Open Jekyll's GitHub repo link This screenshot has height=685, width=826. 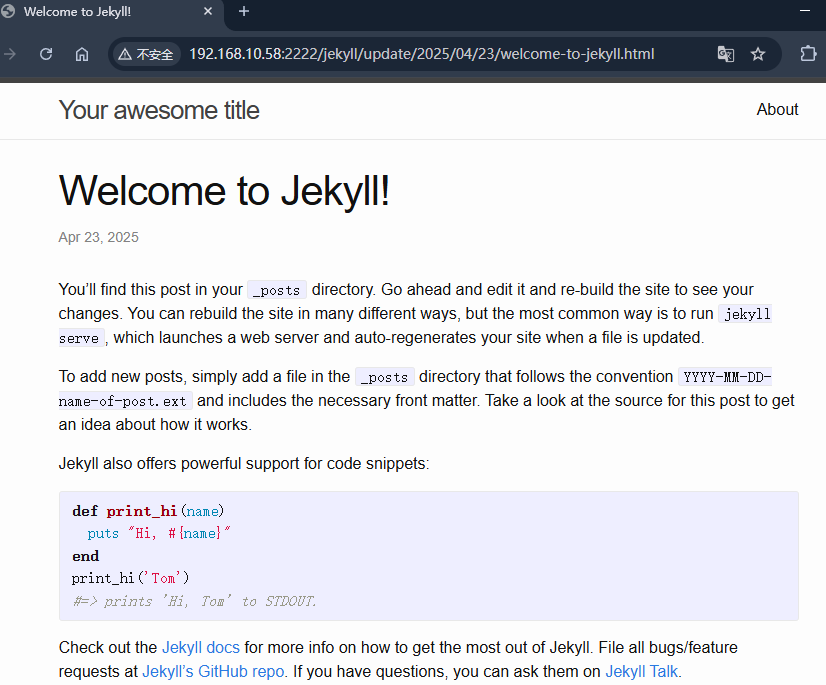tap(214, 671)
